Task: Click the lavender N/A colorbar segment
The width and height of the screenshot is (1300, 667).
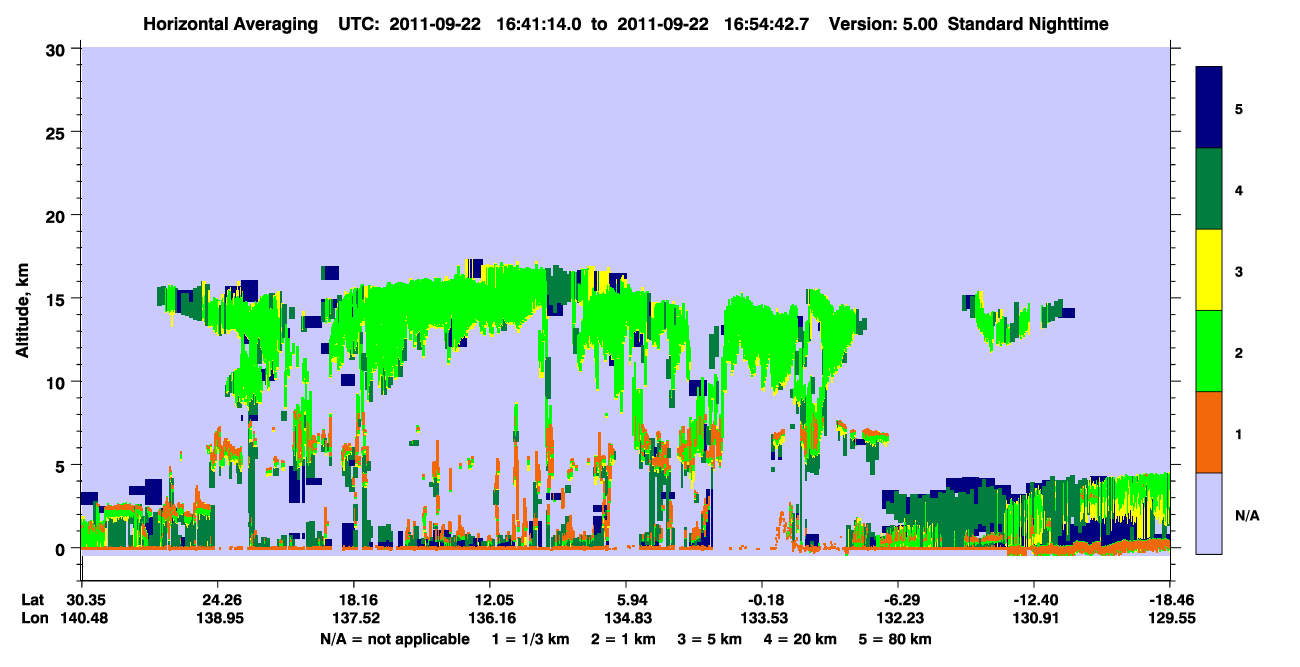Action: [1209, 513]
